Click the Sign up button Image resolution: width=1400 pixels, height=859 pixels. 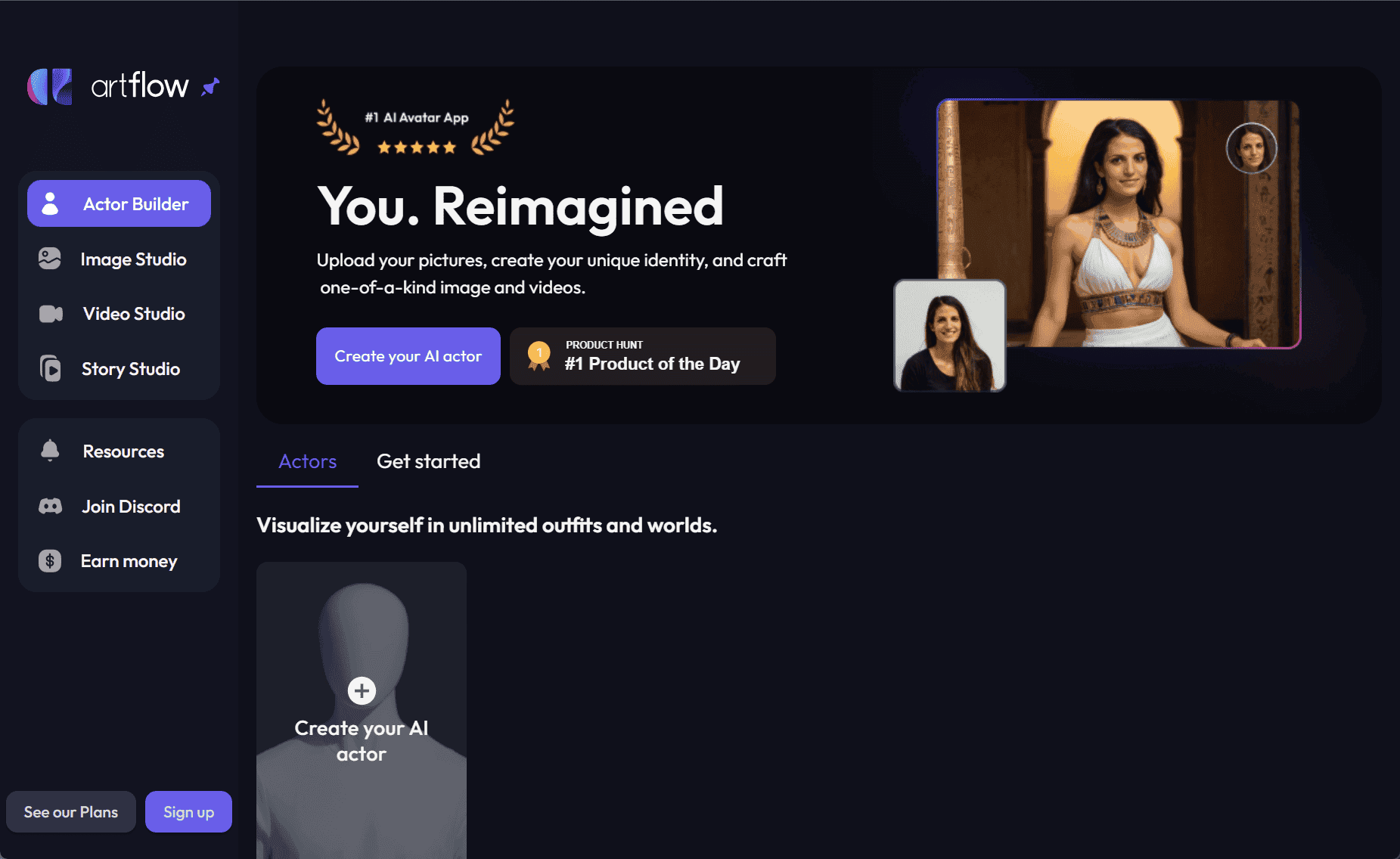coord(188,811)
